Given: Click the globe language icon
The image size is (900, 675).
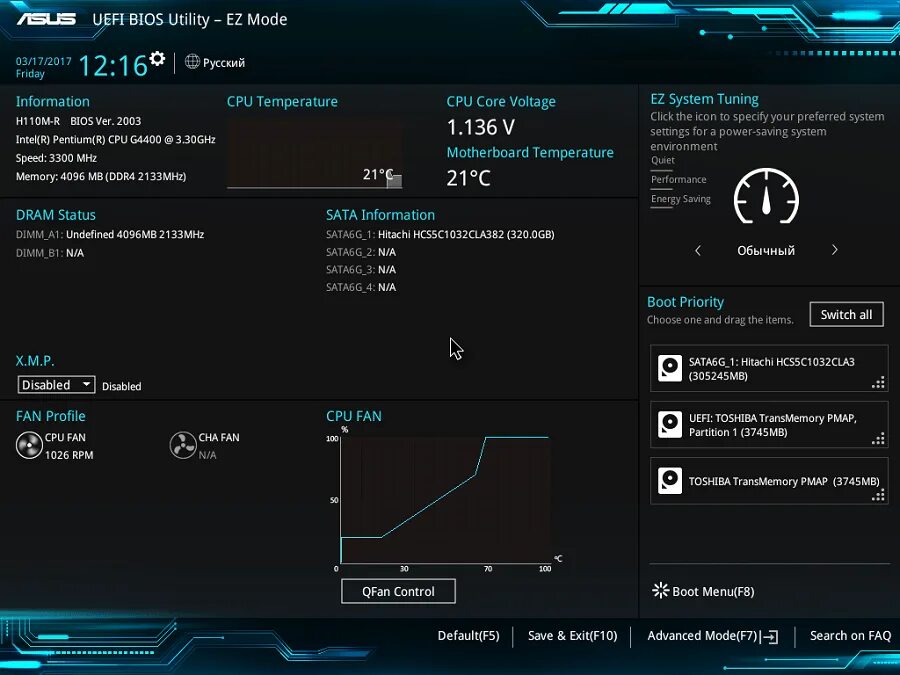Looking at the screenshot, I should [192, 61].
